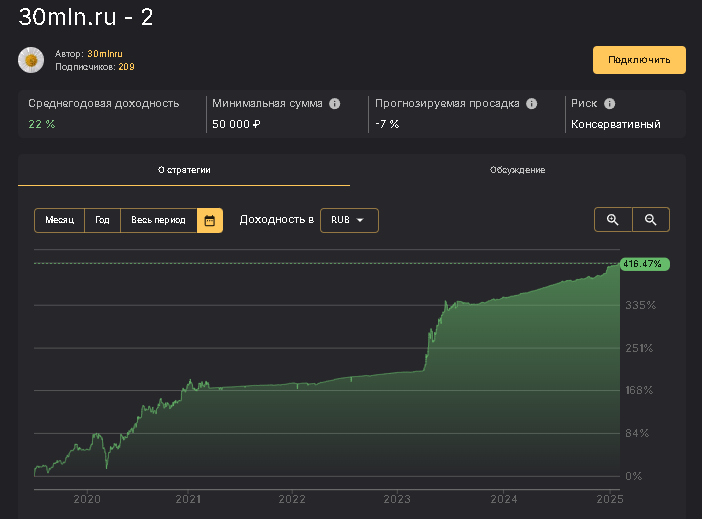Click the 2021 mark on chart timeline

coord(189,499)
